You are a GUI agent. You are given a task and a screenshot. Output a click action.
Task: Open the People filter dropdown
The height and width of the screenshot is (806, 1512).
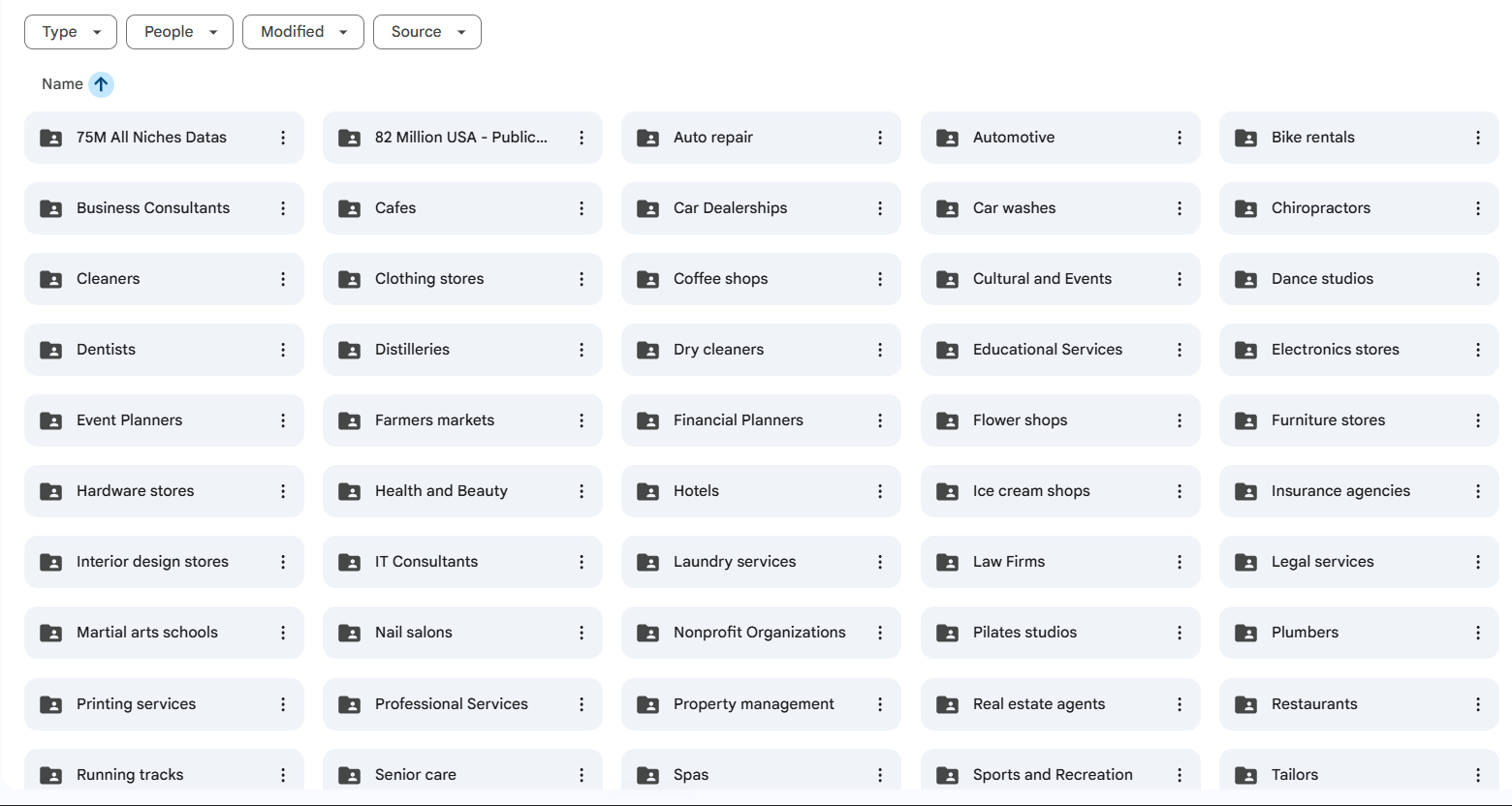pyautogui.click(x=179, y=32)
